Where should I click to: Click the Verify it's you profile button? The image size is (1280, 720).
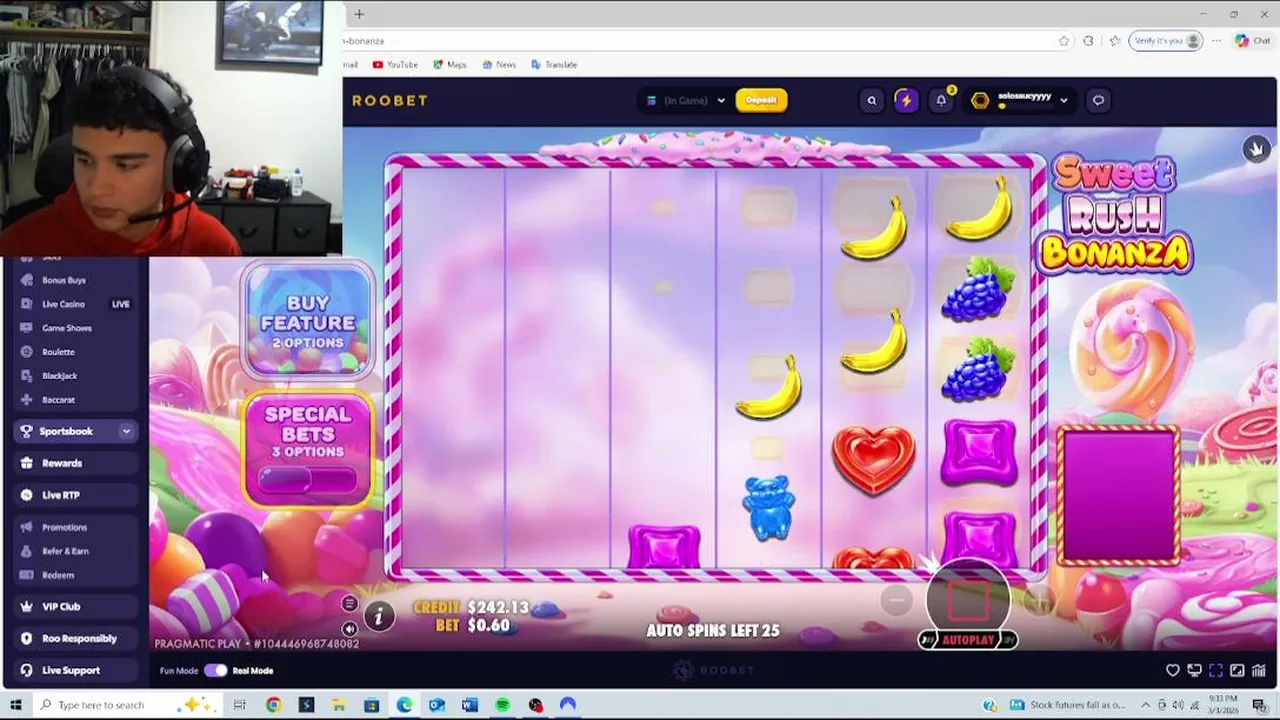tap(1166, 41)
